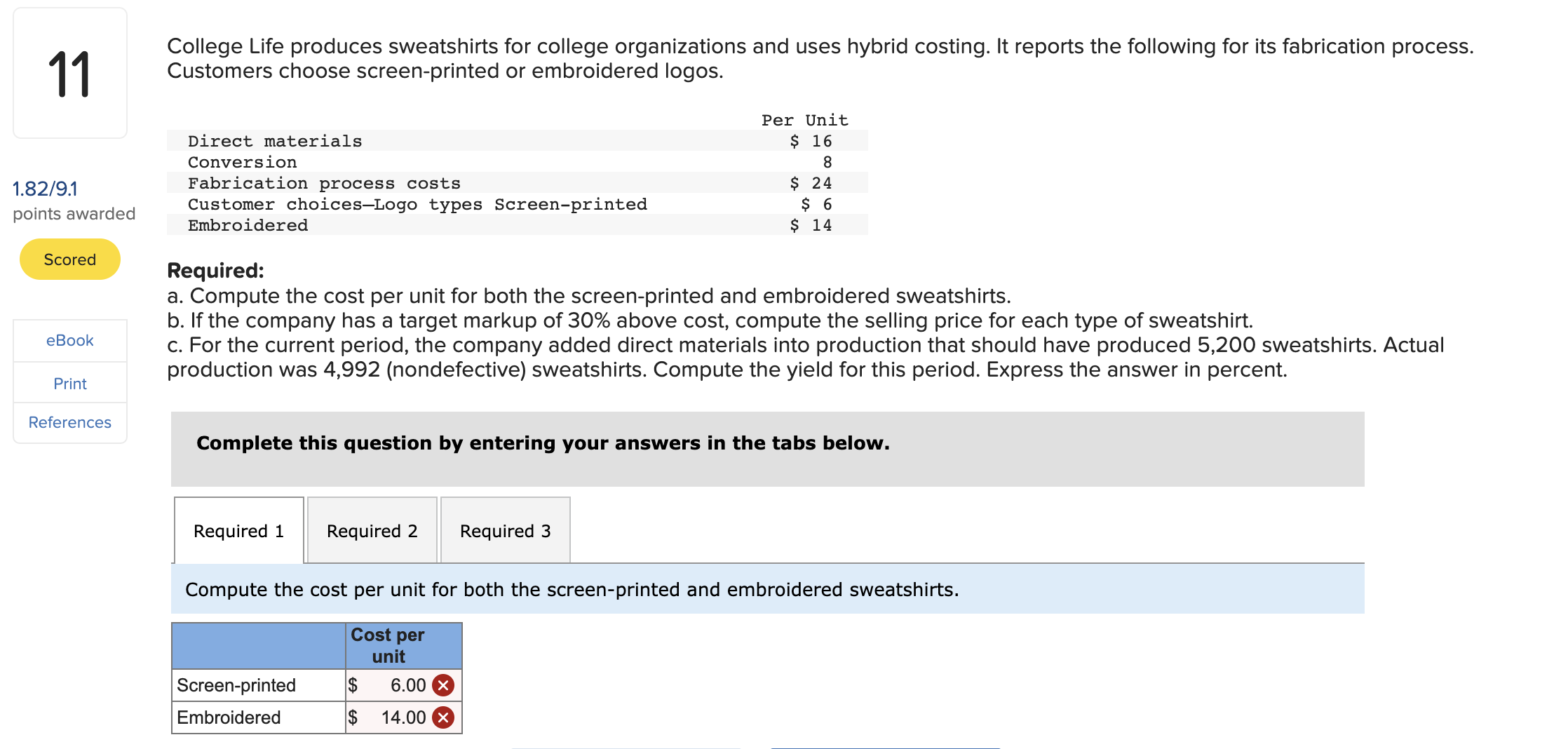Click the Embroidered row label
The height and width of the screenshot is (749, 1568).
[228, 717]
